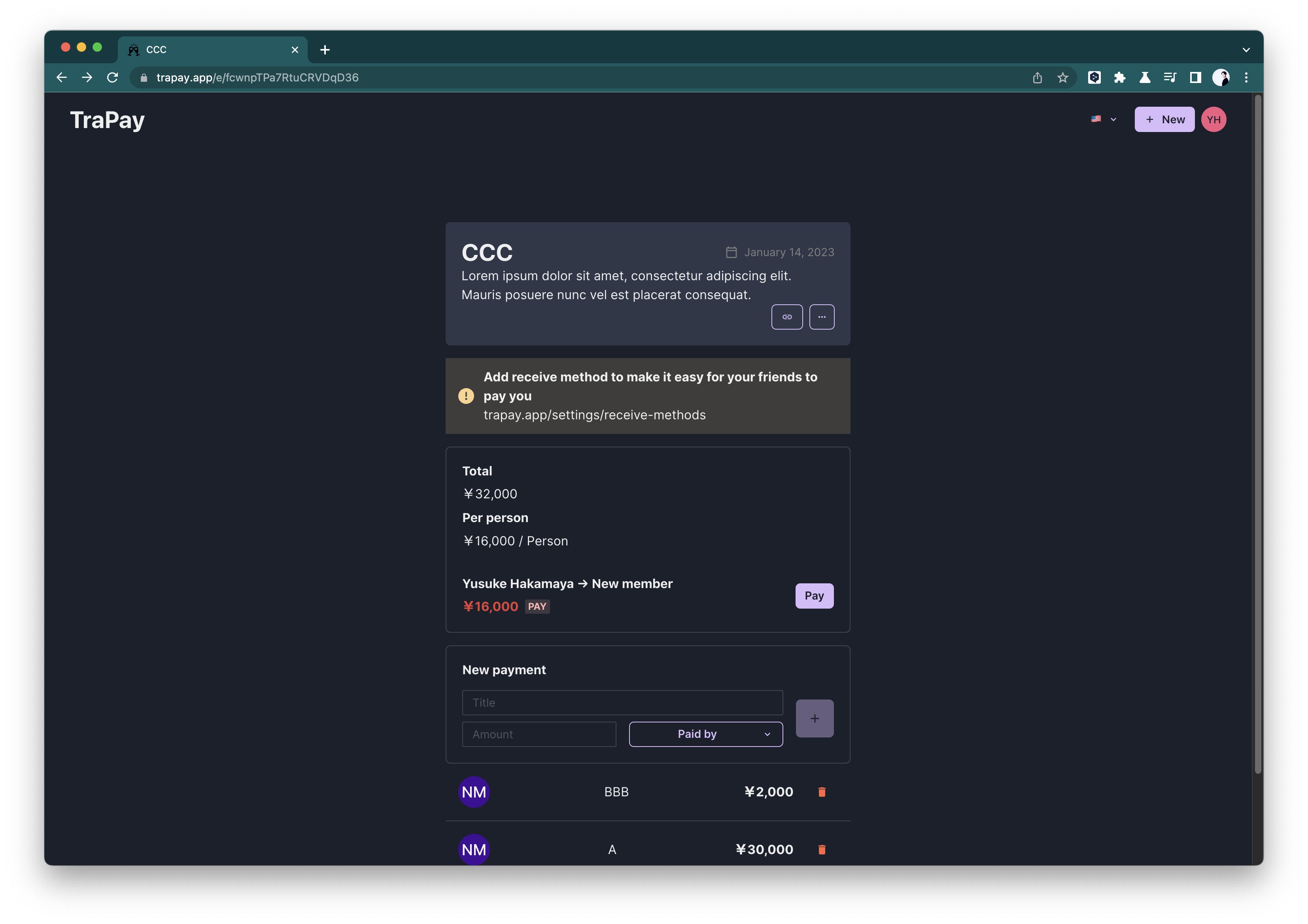
Task: Click the BBB payment title
Action: [x=616, y=792]
